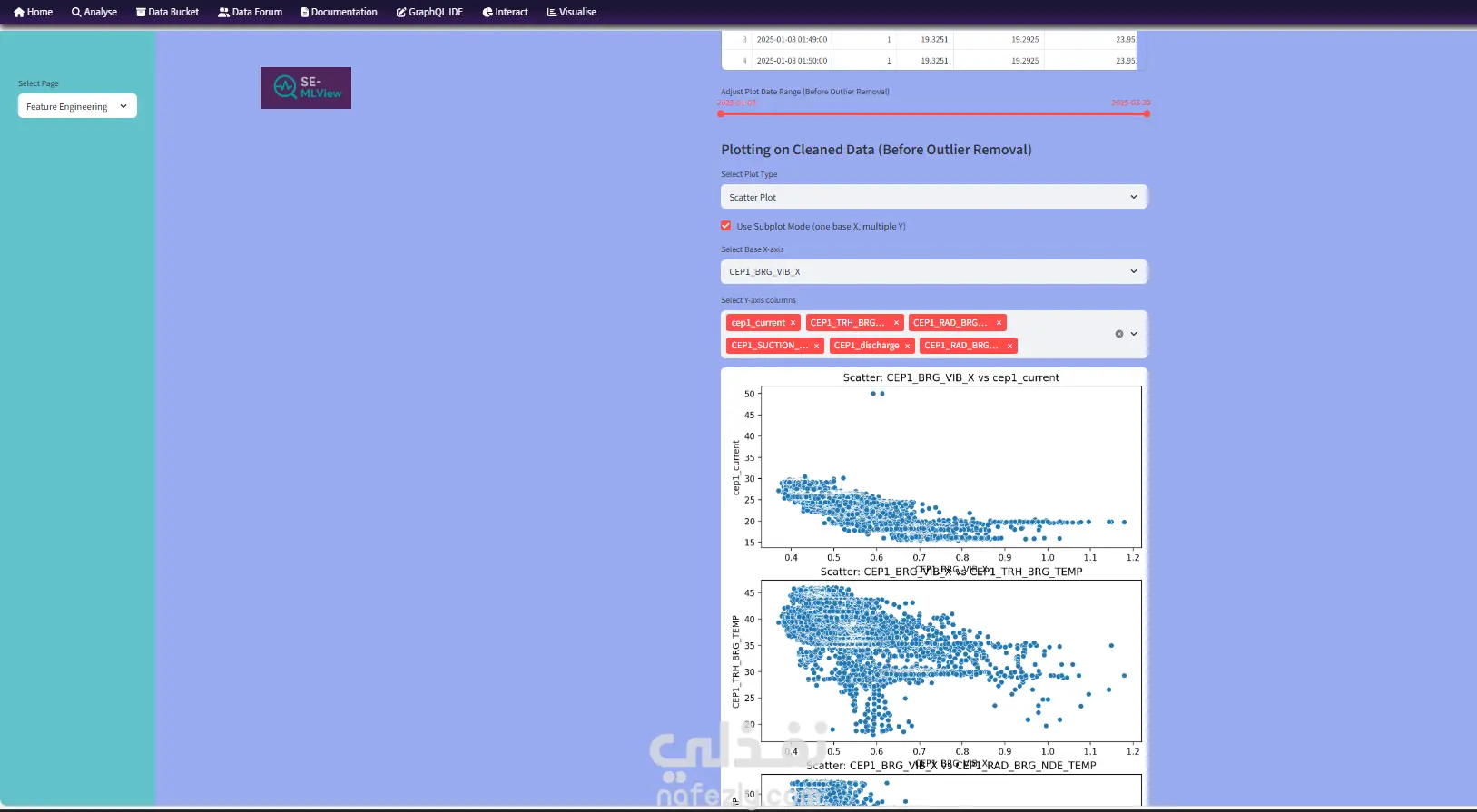1477x812 pixels.
Task: Remove the cep1_current tag using its x
Action: [793, 323]
